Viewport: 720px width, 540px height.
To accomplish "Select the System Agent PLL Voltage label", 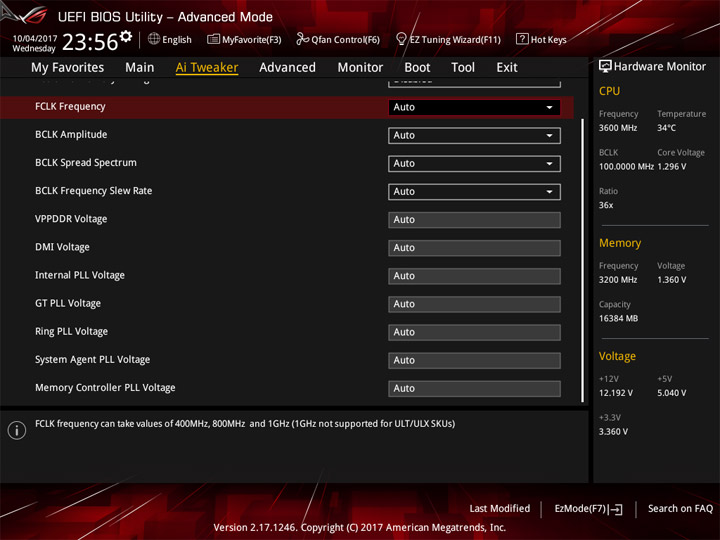I will click(x=93, y=360).
